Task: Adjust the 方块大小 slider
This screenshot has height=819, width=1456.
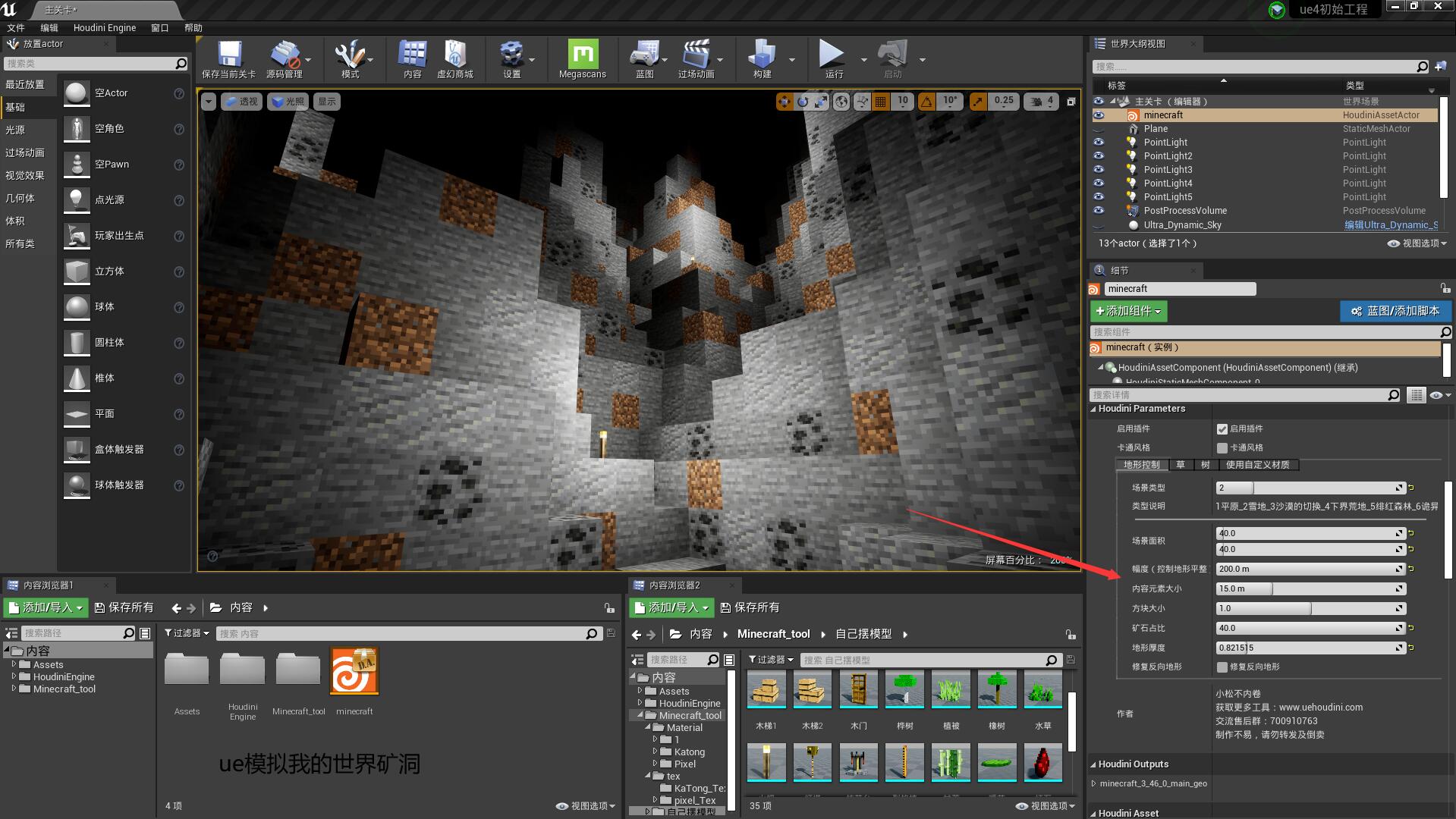Action: point(1311,609)
